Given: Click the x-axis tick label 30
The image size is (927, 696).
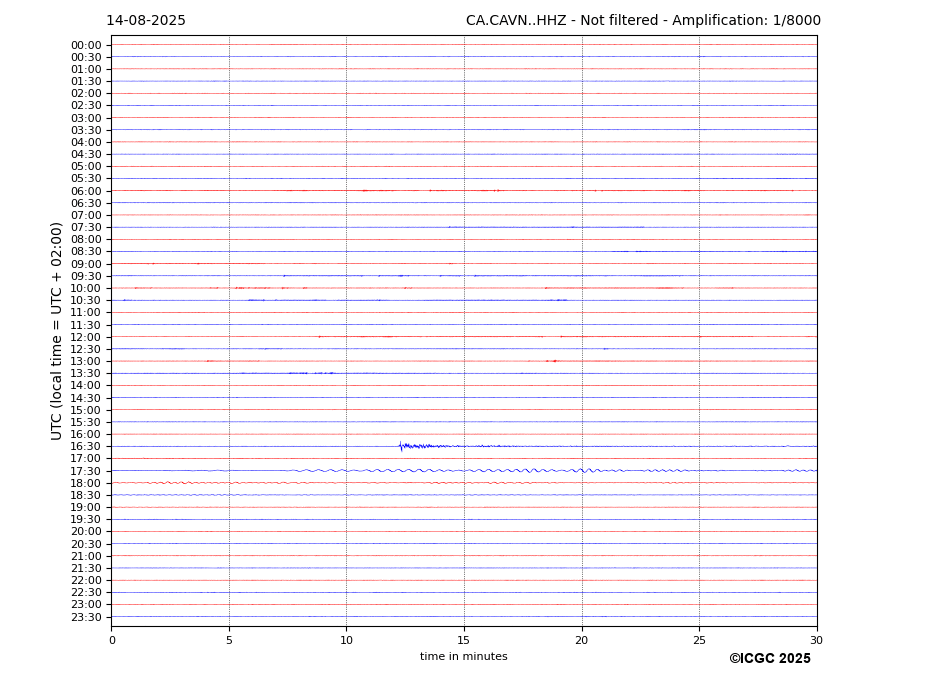Looking at the screenshot, I should (816, 640).
